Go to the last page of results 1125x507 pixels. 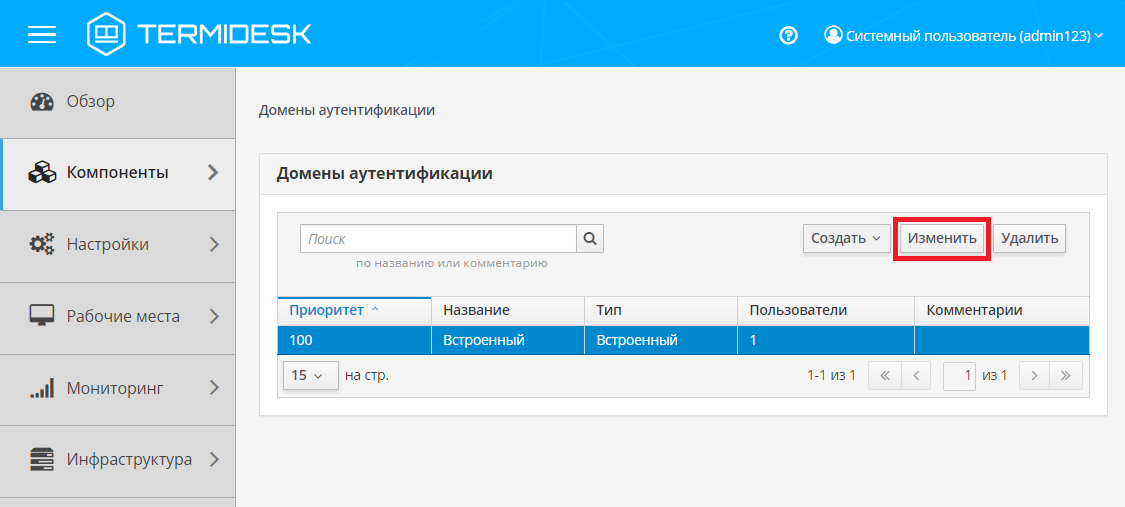point(1065,376)
